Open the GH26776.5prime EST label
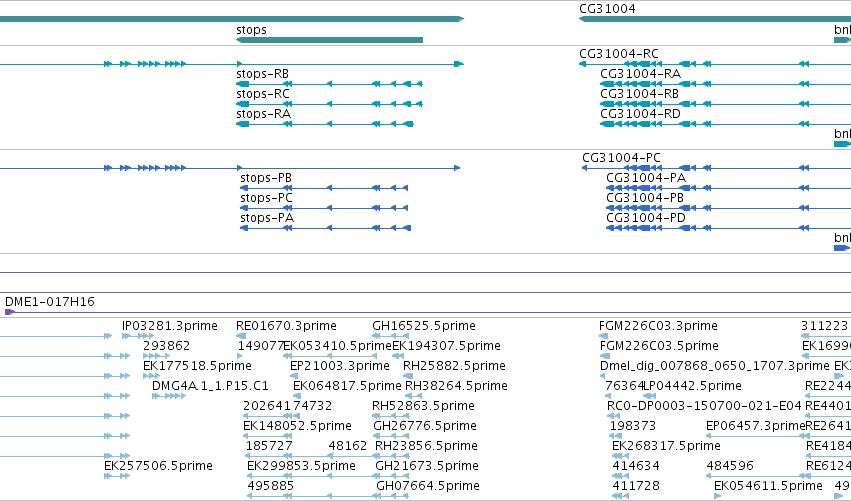Viewport: 851px width, 501px height. [x=425, y=426]
